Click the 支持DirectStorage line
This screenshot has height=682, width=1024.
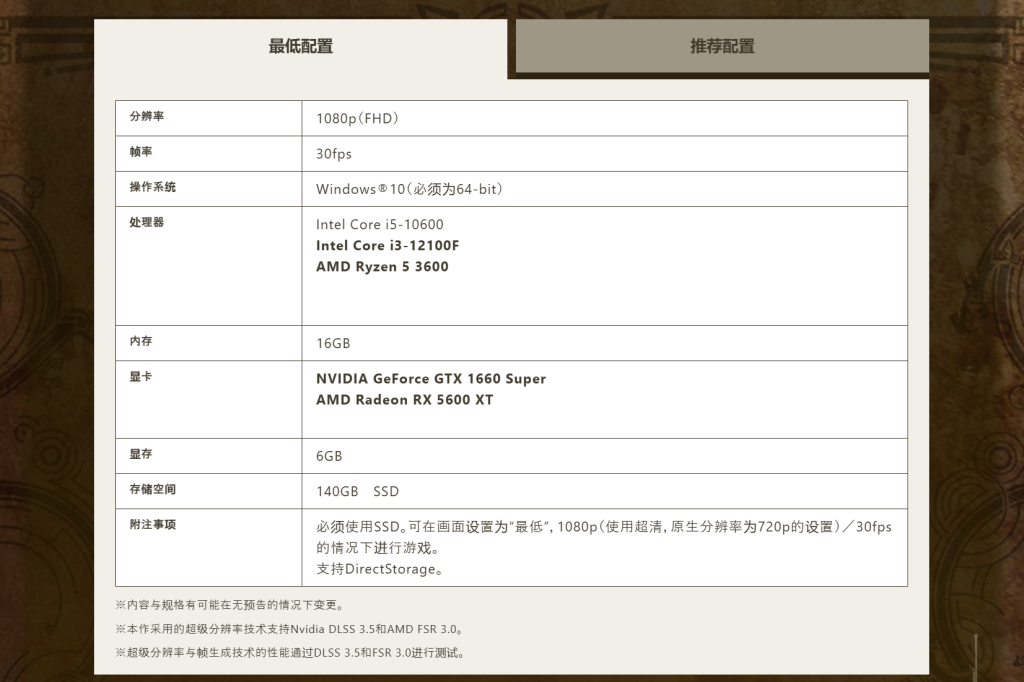pos(381,569)
